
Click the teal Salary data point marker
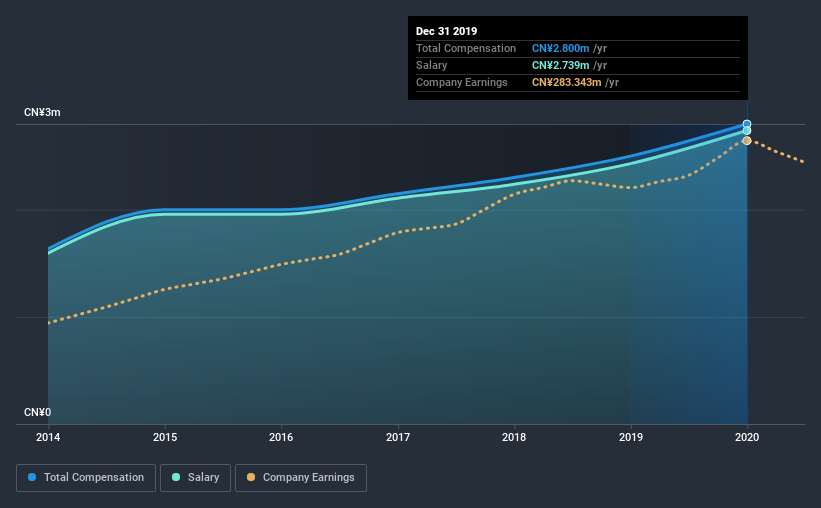tap(747, 131)
